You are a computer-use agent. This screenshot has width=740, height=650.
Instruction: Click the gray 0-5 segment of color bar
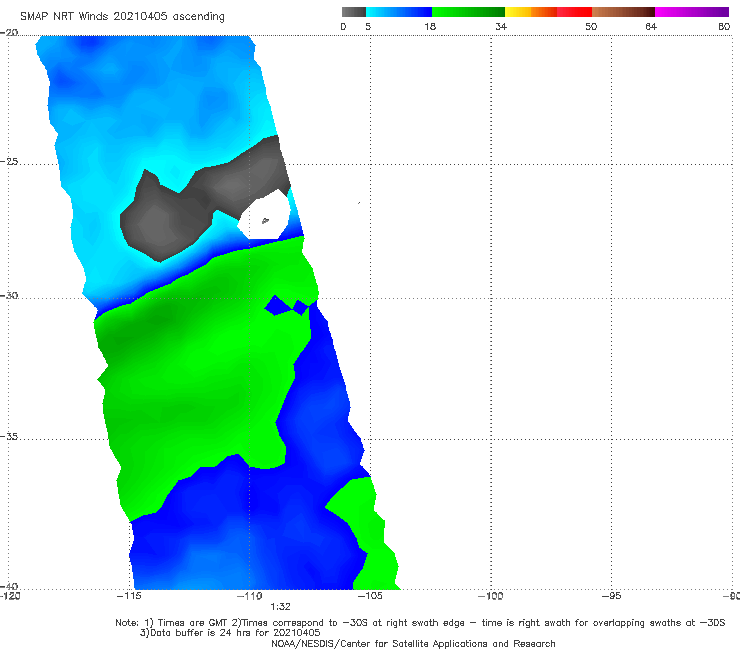click(x=354, y=12)
